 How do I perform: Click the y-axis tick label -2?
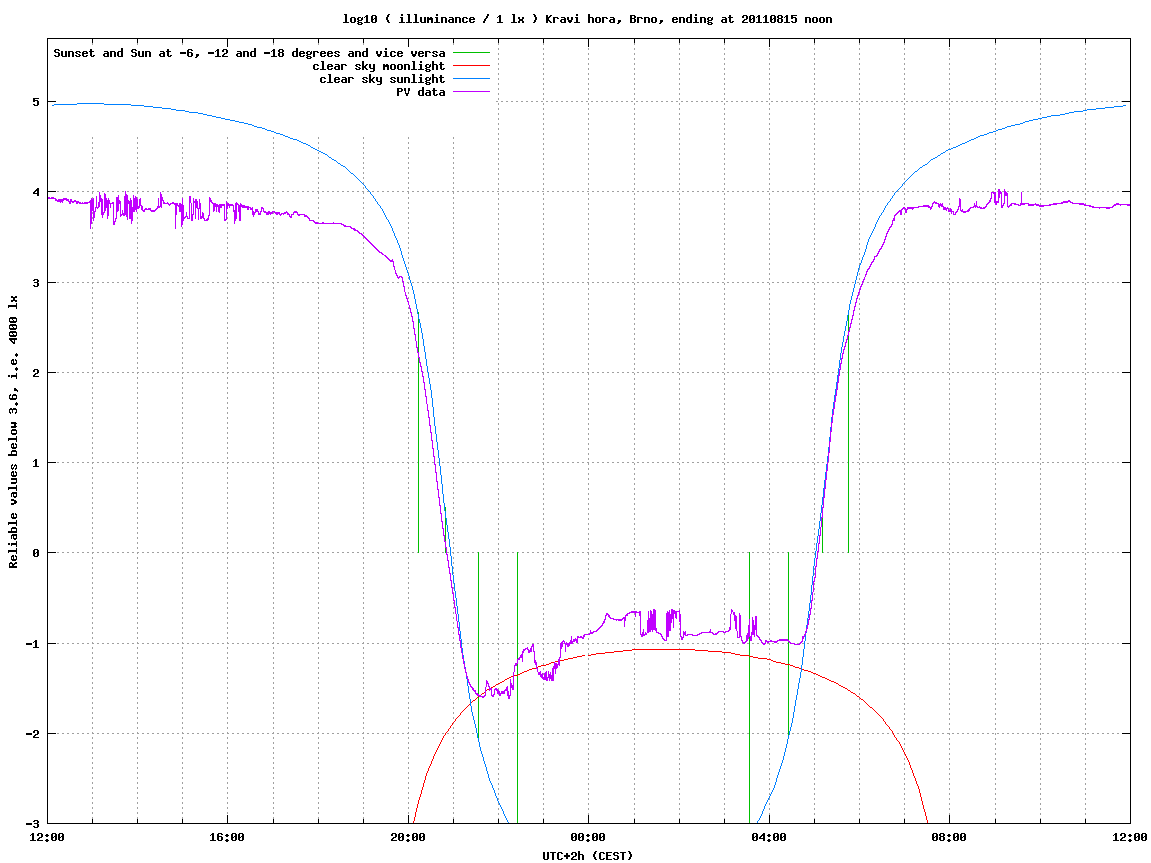click(x=33, y=734)
